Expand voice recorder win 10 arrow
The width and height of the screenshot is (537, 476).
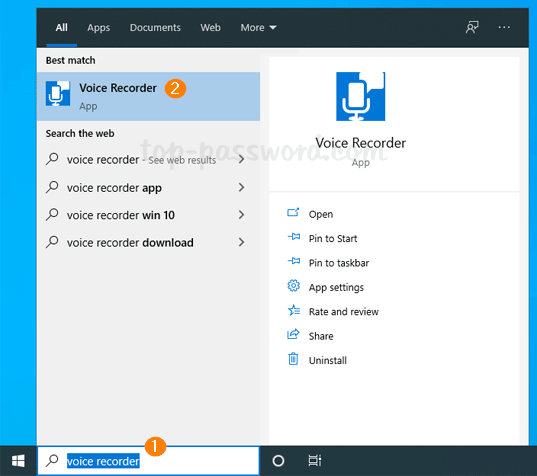pos(241,215)
